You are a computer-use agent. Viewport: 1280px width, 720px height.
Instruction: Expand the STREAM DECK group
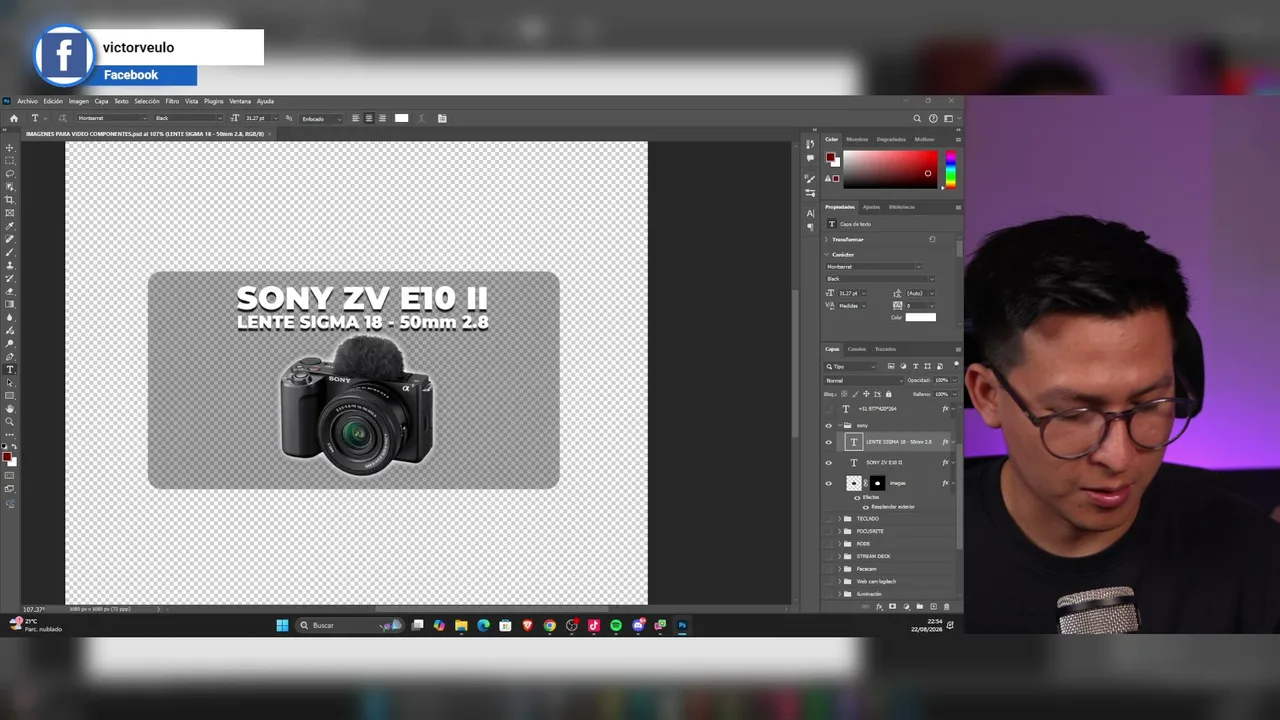click(839, 556)
